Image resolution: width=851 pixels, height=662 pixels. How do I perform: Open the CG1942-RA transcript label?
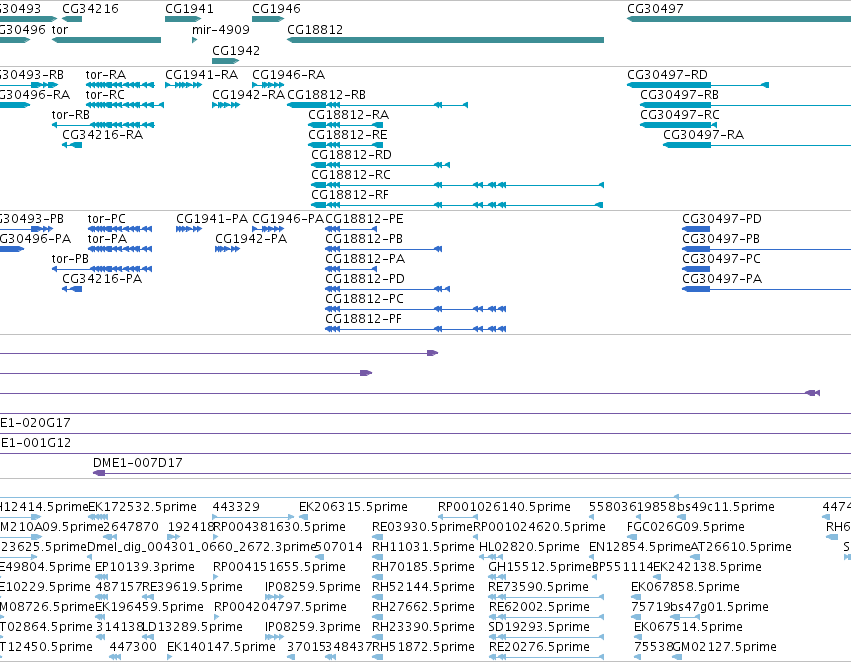coord(249,94)
